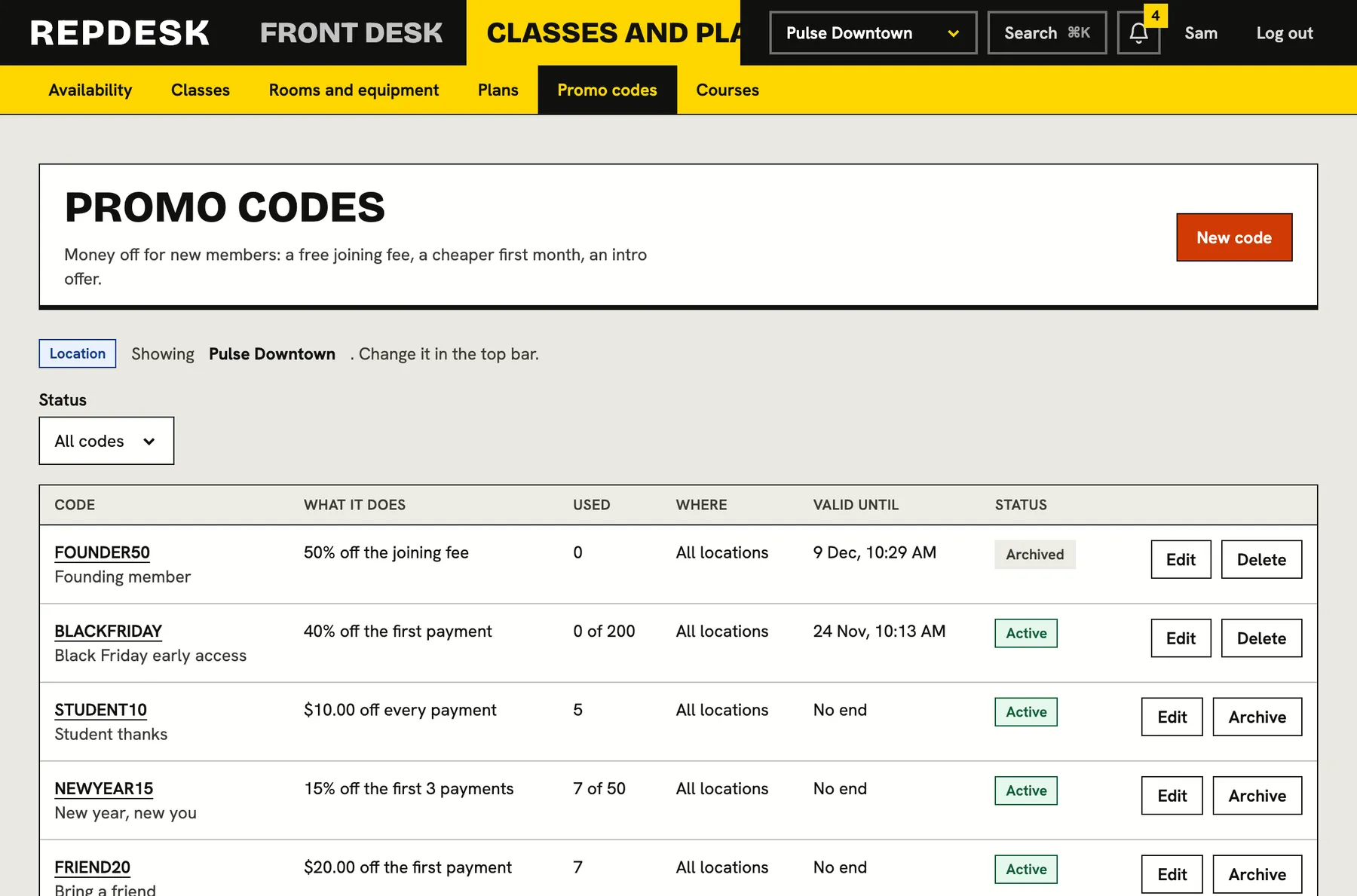This screenshot has width=1357, height=896.
Task: Switch to the Front Desk section
Action: coord(351,33)
